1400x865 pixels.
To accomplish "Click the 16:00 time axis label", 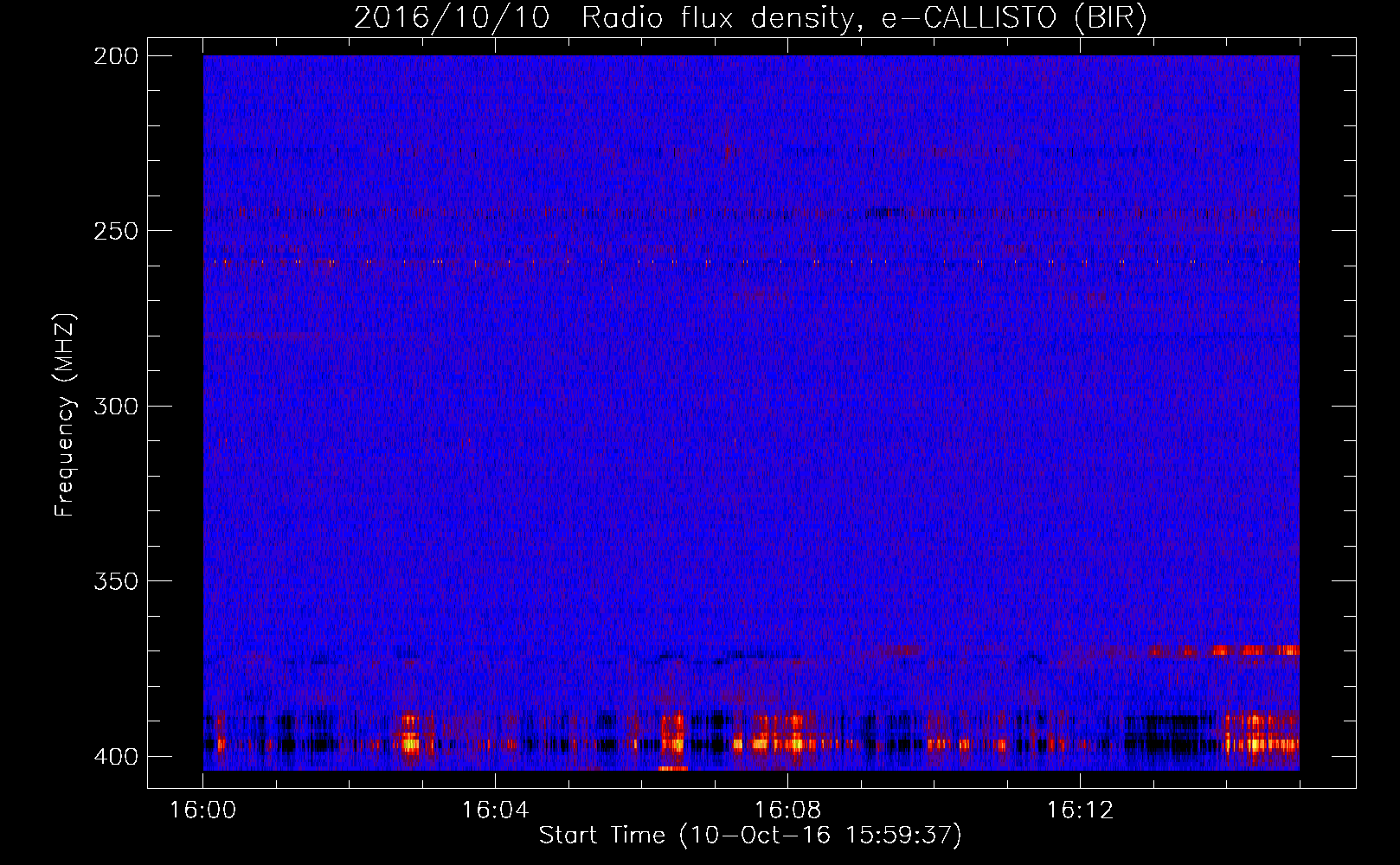I will (202, 811).
